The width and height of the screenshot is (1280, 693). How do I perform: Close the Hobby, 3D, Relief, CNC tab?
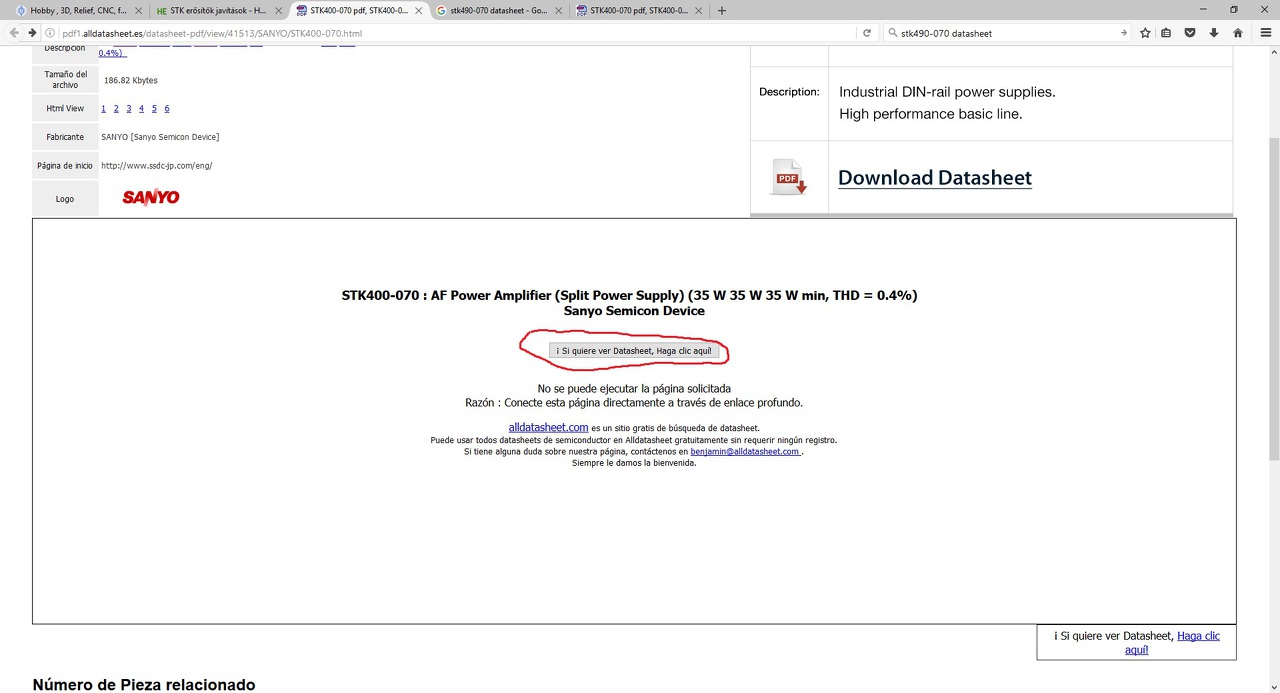138,11
